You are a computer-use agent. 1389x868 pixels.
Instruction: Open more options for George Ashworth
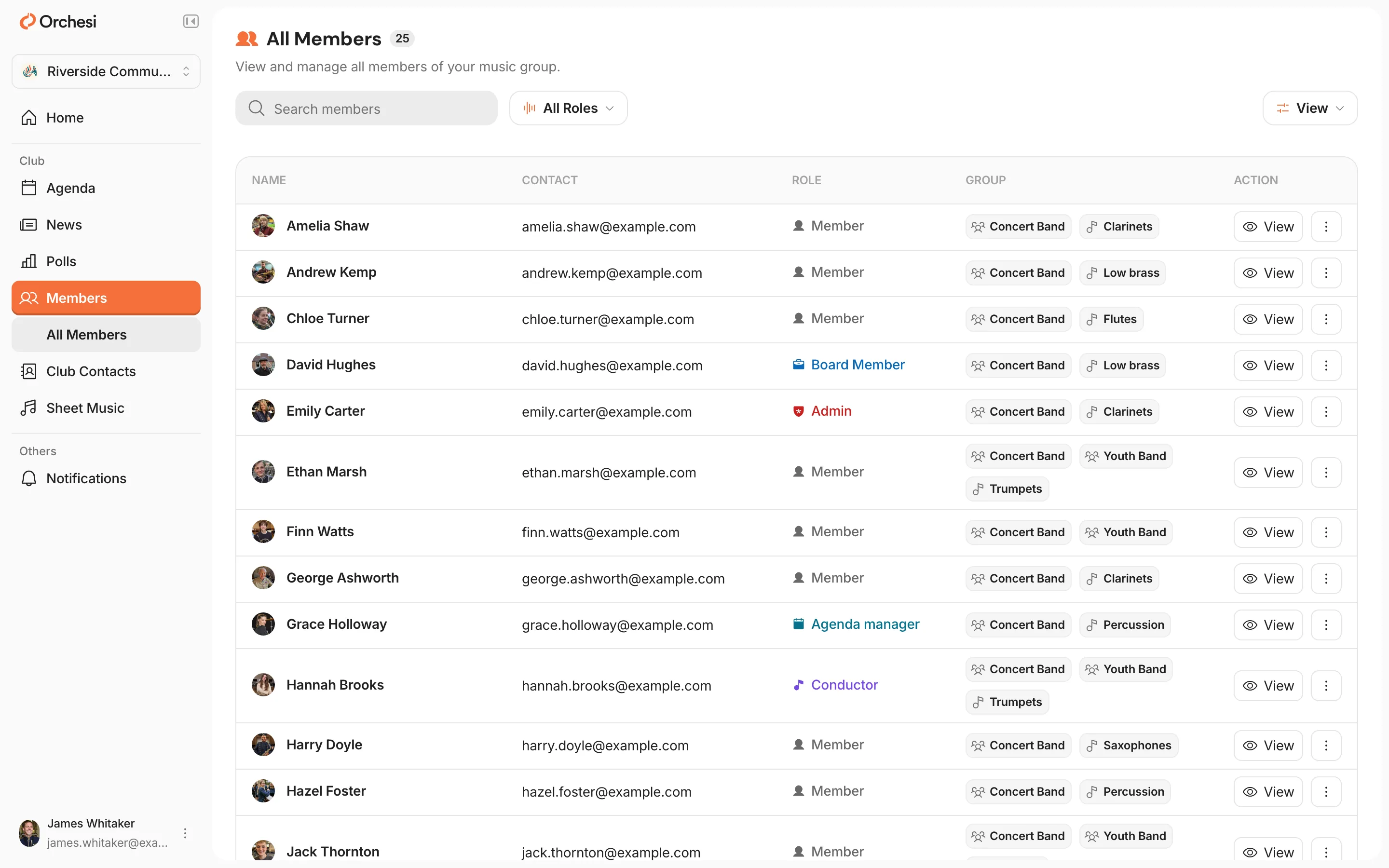pos(1326,579)
